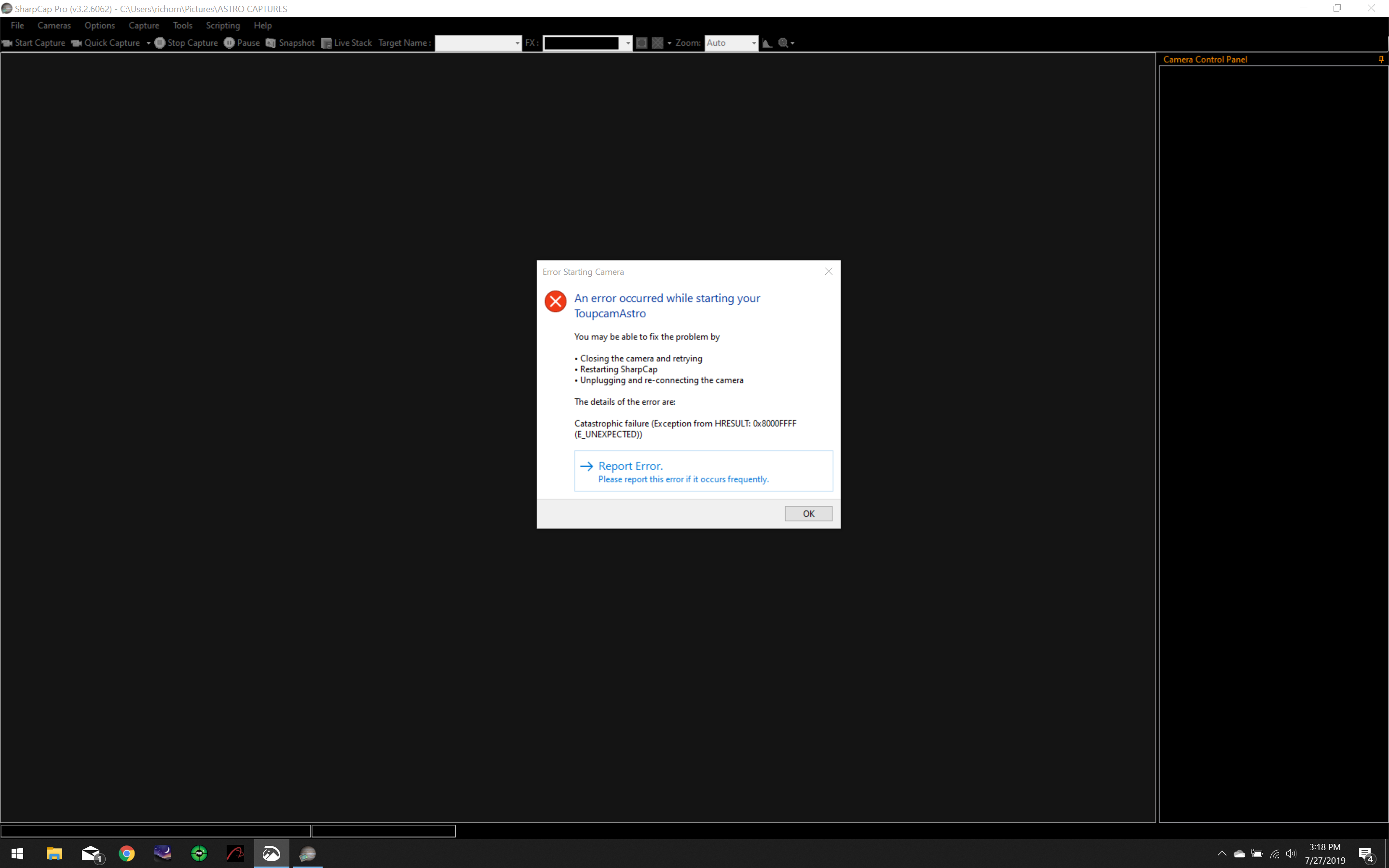The image size is (1389, 868).
Task: Click OK in the error dialog
Action: pyautogui.click(x=808, y=513)
